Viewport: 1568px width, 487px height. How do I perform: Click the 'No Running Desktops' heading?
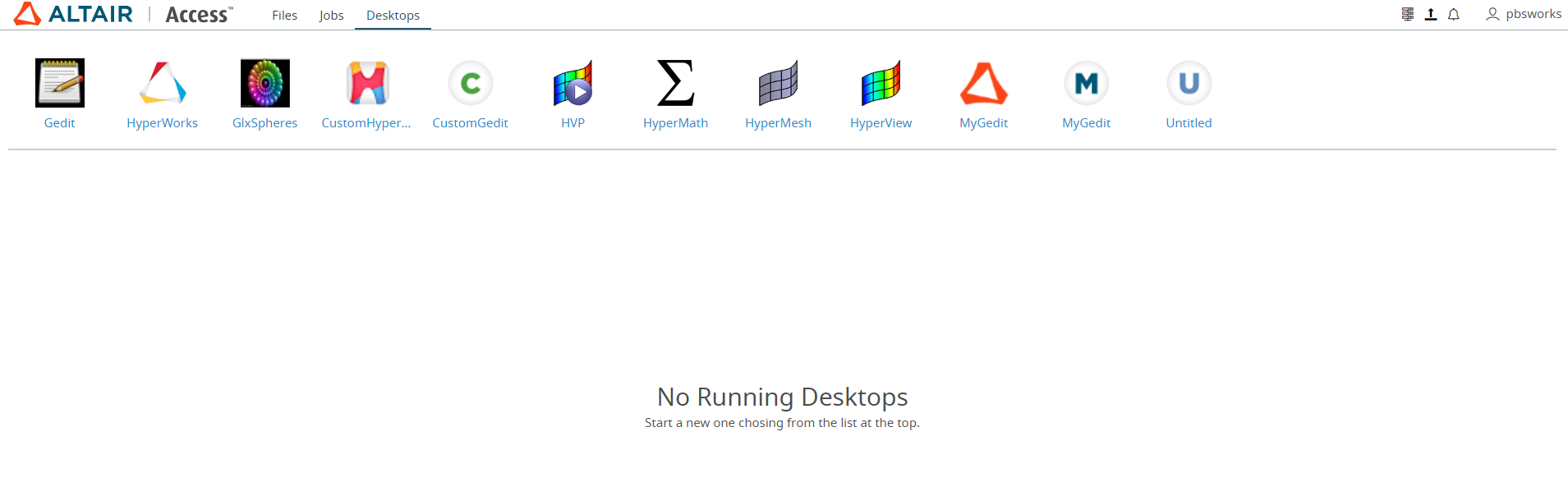782,397
